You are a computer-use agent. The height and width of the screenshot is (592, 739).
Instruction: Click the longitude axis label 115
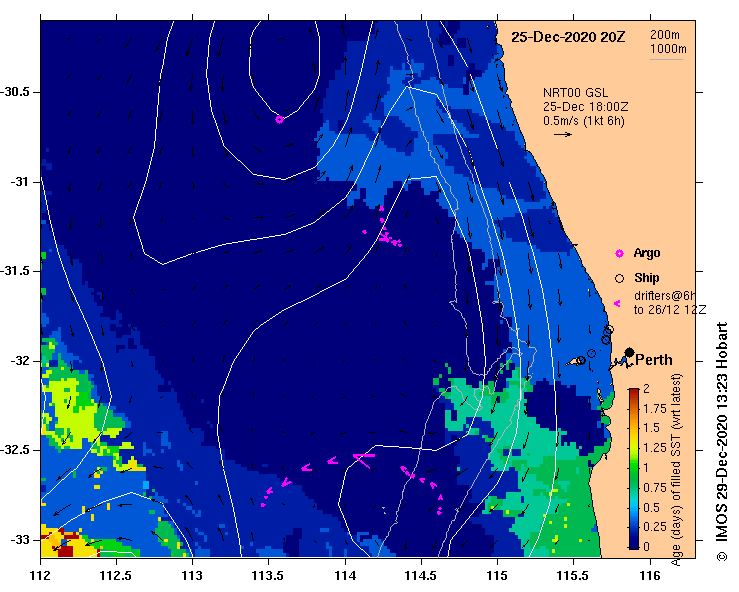click(497, 576)
